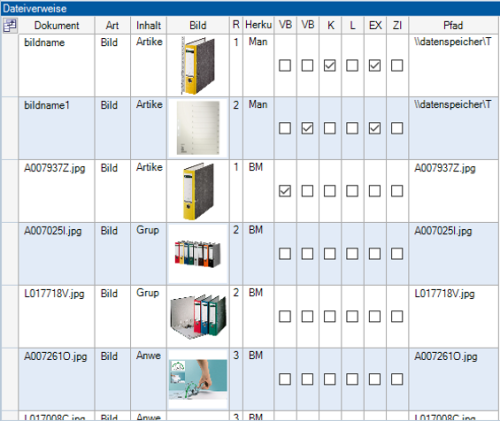Image resolution: width=500 pixels, height=421 pixels.
Task: Click the Pfad column header
Action: coord(453,25)
